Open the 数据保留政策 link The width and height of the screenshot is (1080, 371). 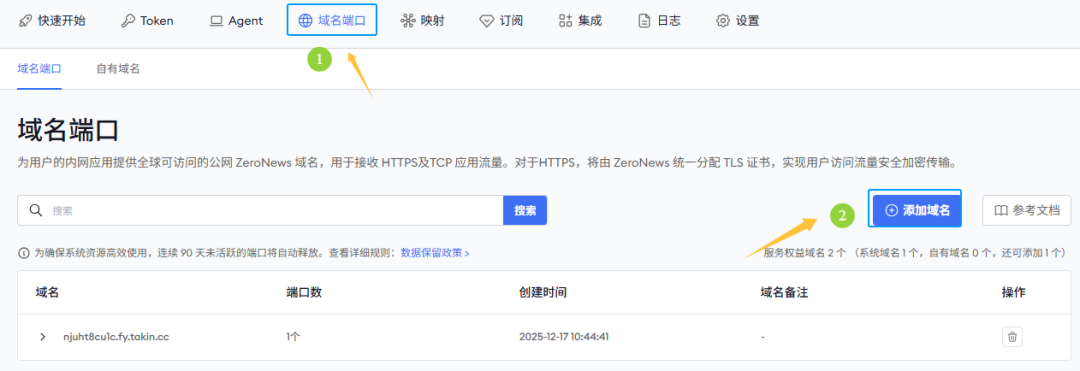435,253
